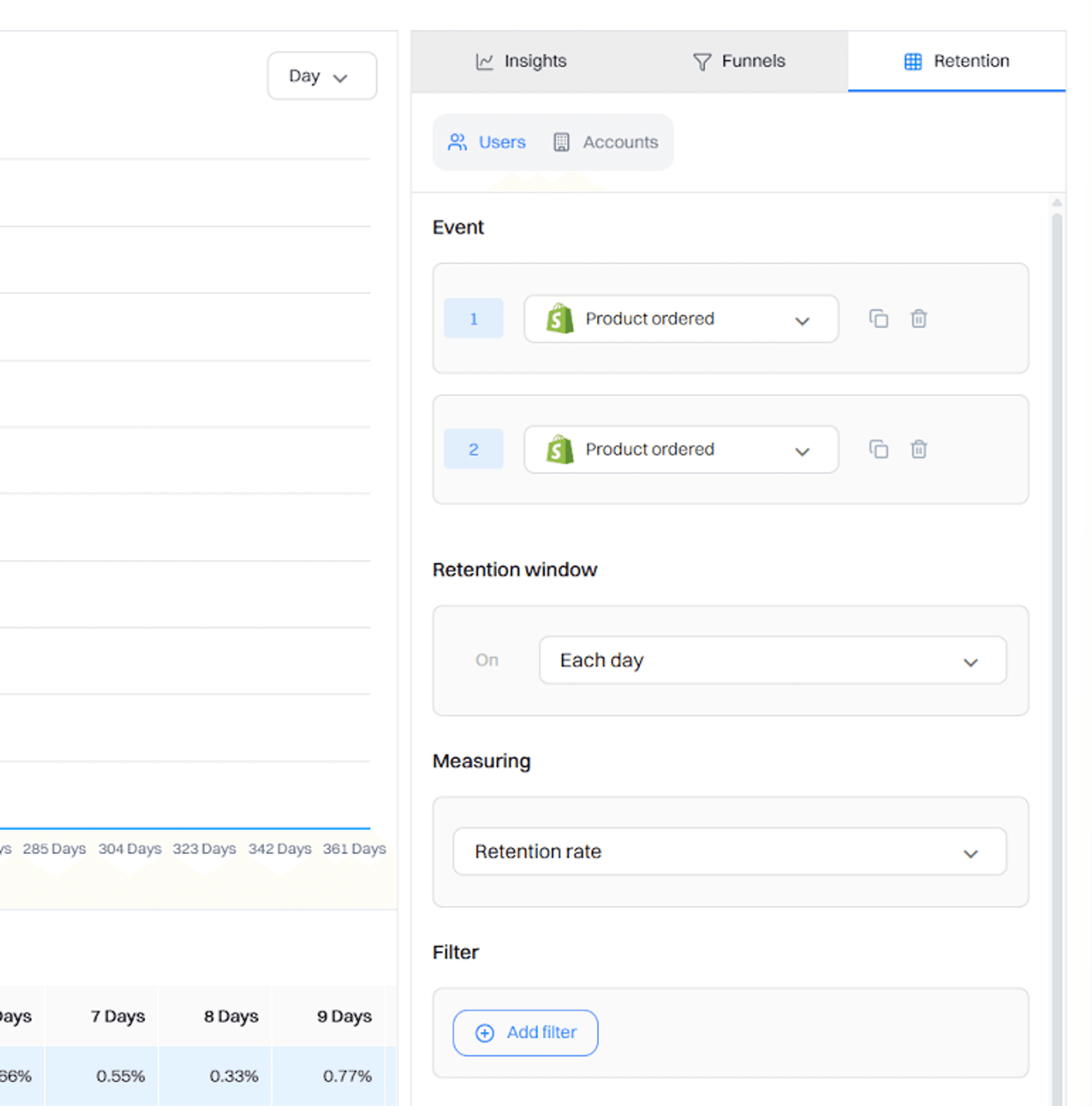Open the Each day retention window dropdown
This screenshot has height=1106, width=1092.
tap(773, 660)
